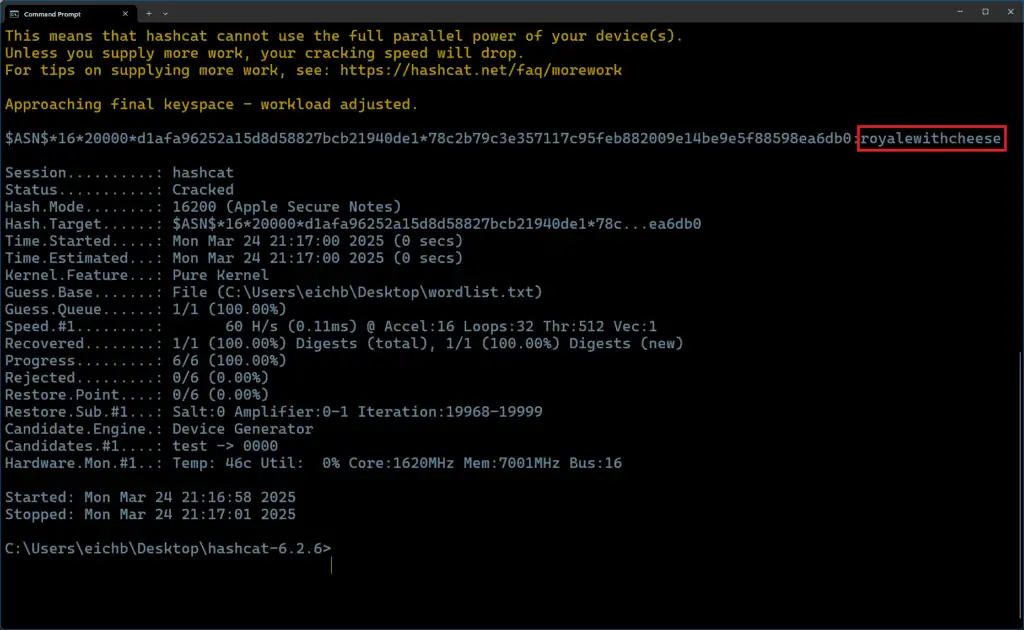Screen dimensions: 1024x630
Task: Click the highlighted royalewithcheese password
Action: (x=931, y=138)
